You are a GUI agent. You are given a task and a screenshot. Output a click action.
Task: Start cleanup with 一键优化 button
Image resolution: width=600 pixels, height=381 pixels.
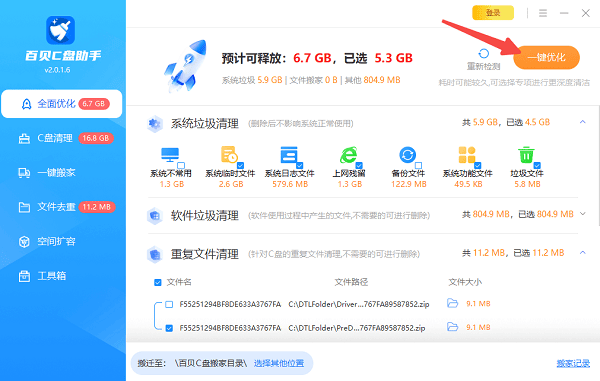[546, 57]
